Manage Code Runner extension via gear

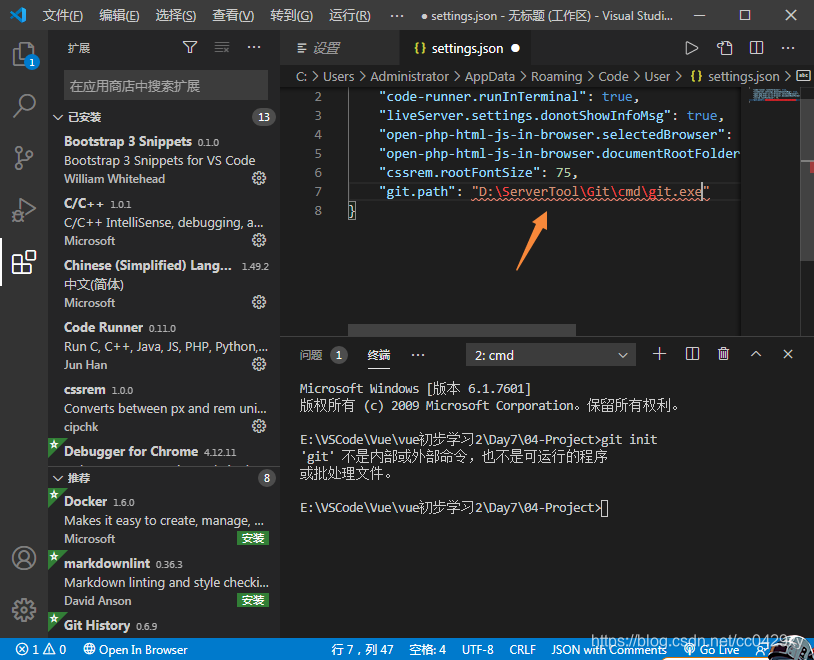pos(259,364)
